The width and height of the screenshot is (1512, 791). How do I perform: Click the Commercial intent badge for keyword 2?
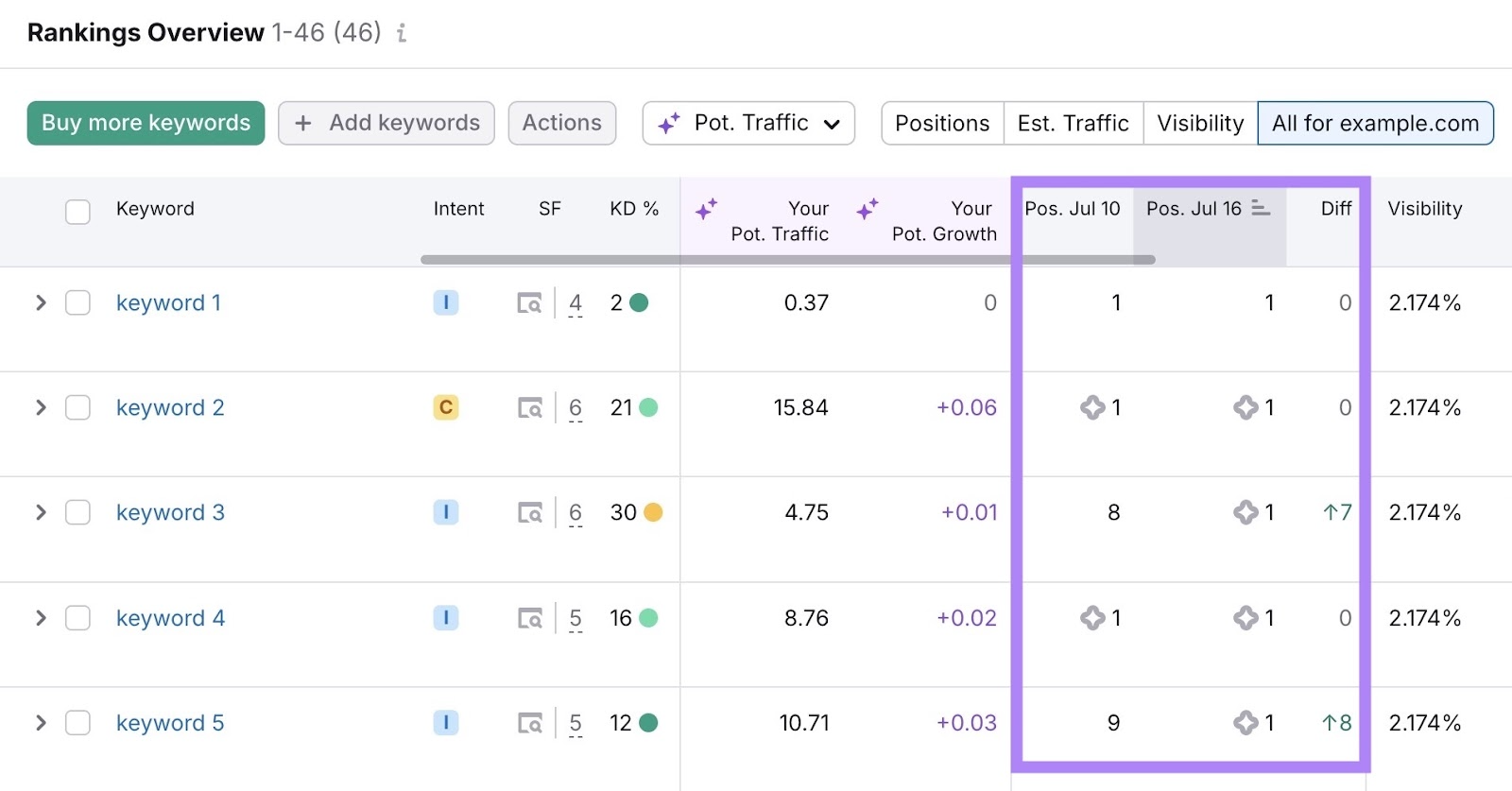446,407
